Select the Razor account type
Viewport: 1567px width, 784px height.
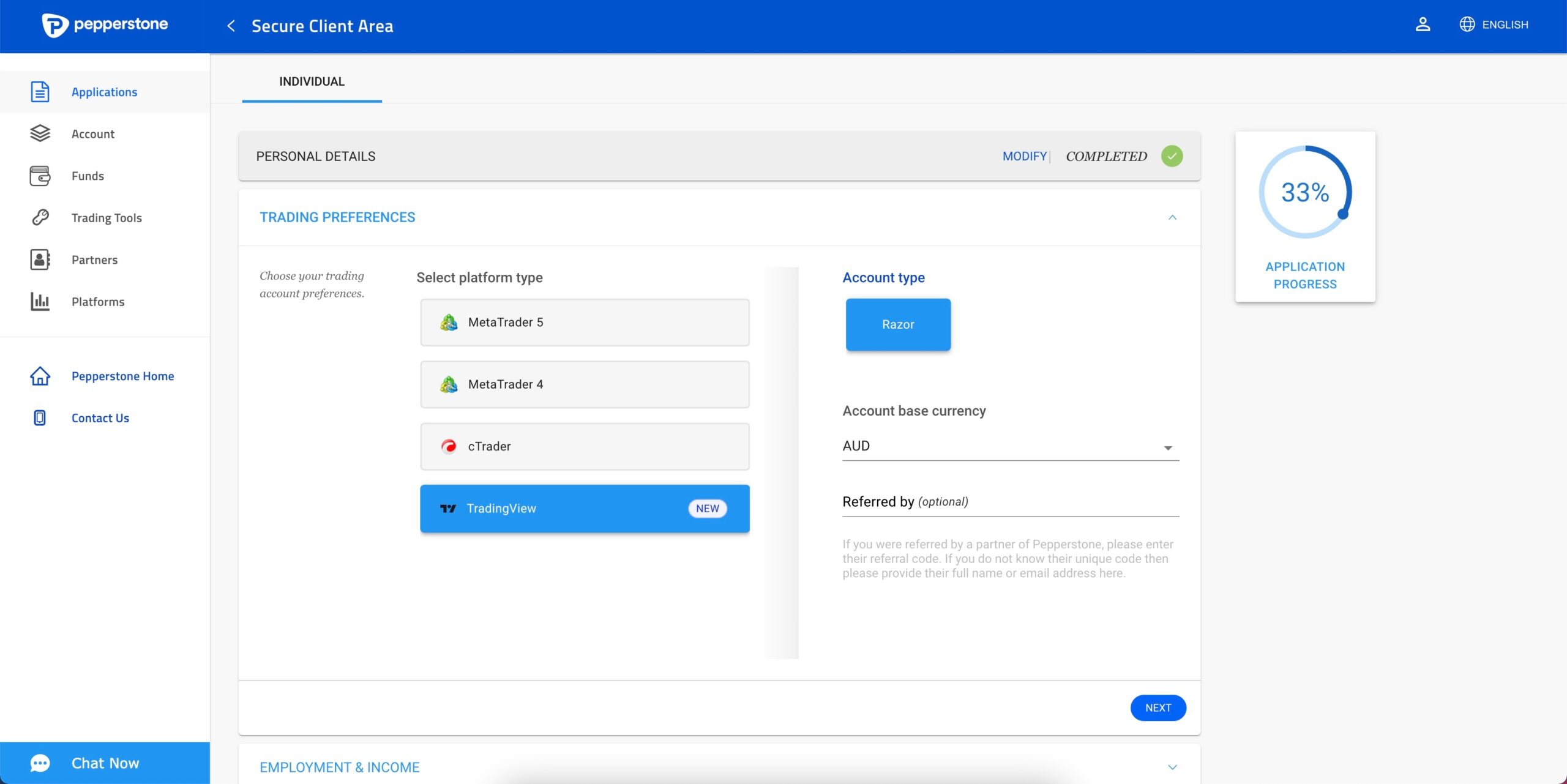pyautogui.click(x=897, y=324)
